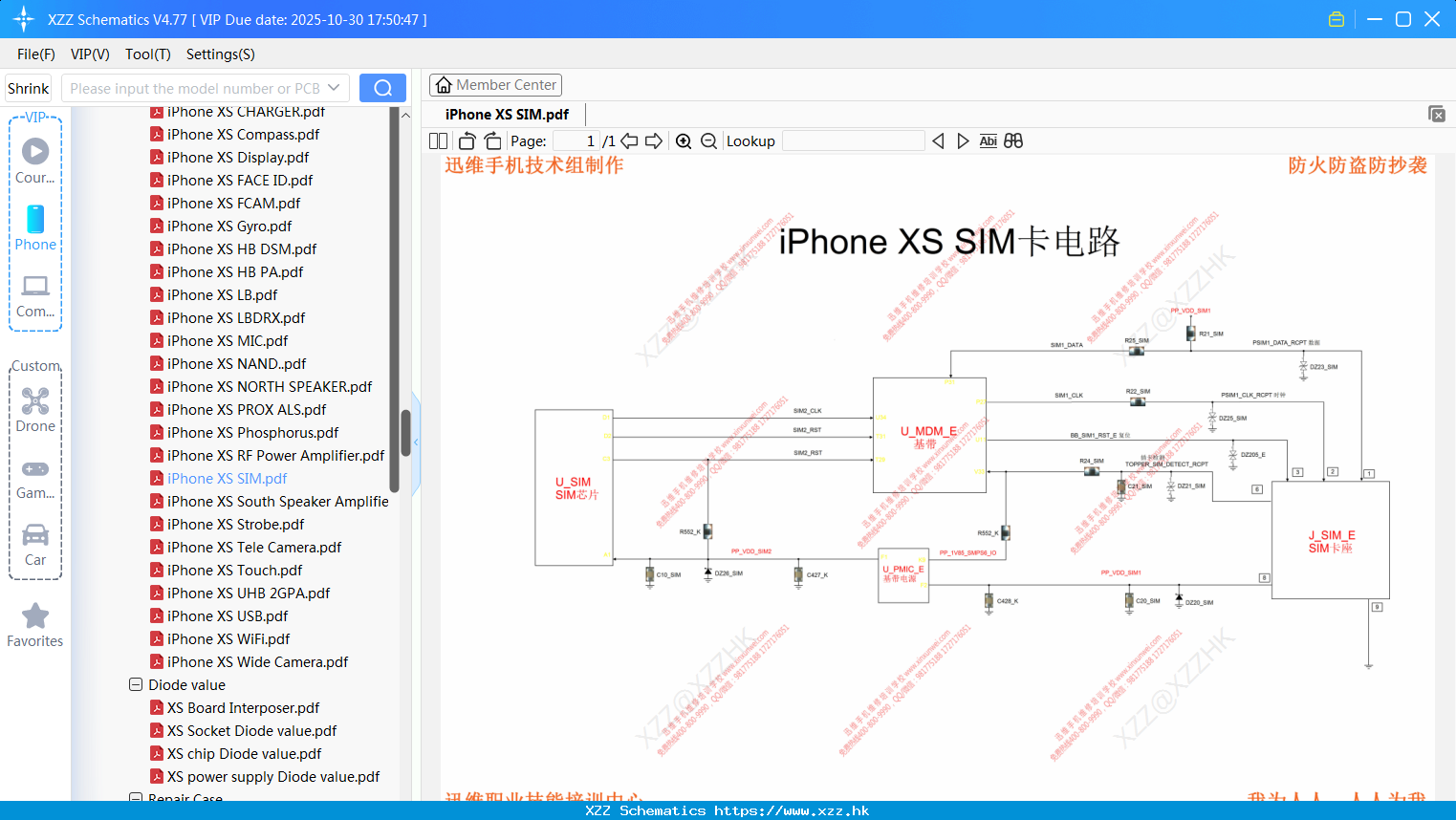Click the detach window icon top right of viewer
Screen dimensions: 1456x820
click(x=1437, y=114)
